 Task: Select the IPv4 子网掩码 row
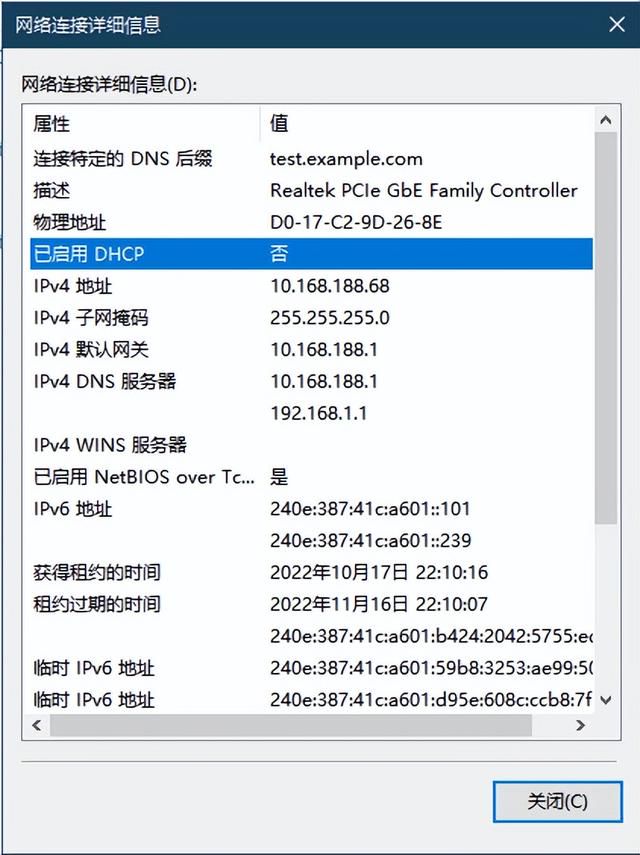pos(311,317)
